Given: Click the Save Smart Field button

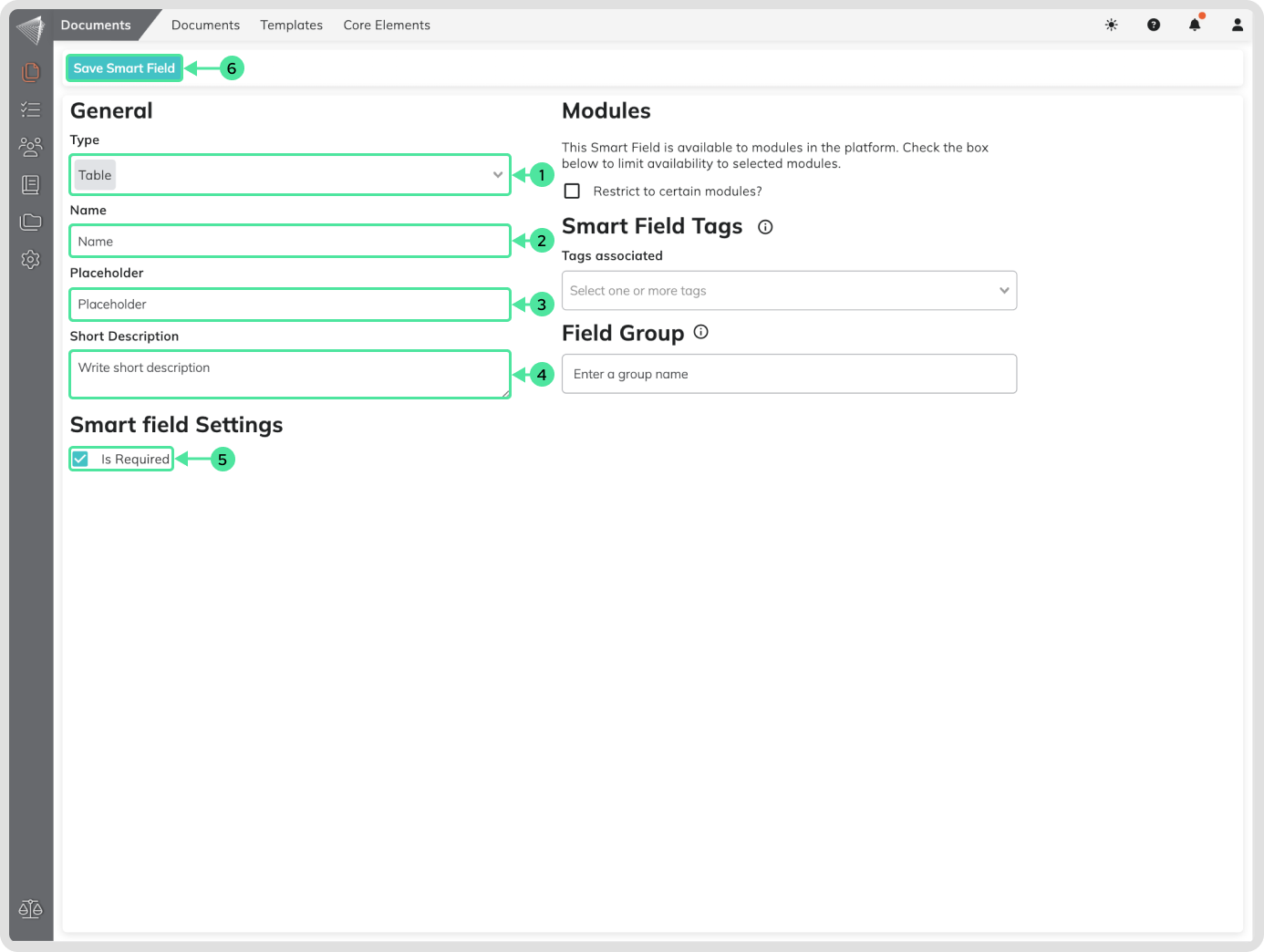Looking at the screenshot, I should (124, 68).
